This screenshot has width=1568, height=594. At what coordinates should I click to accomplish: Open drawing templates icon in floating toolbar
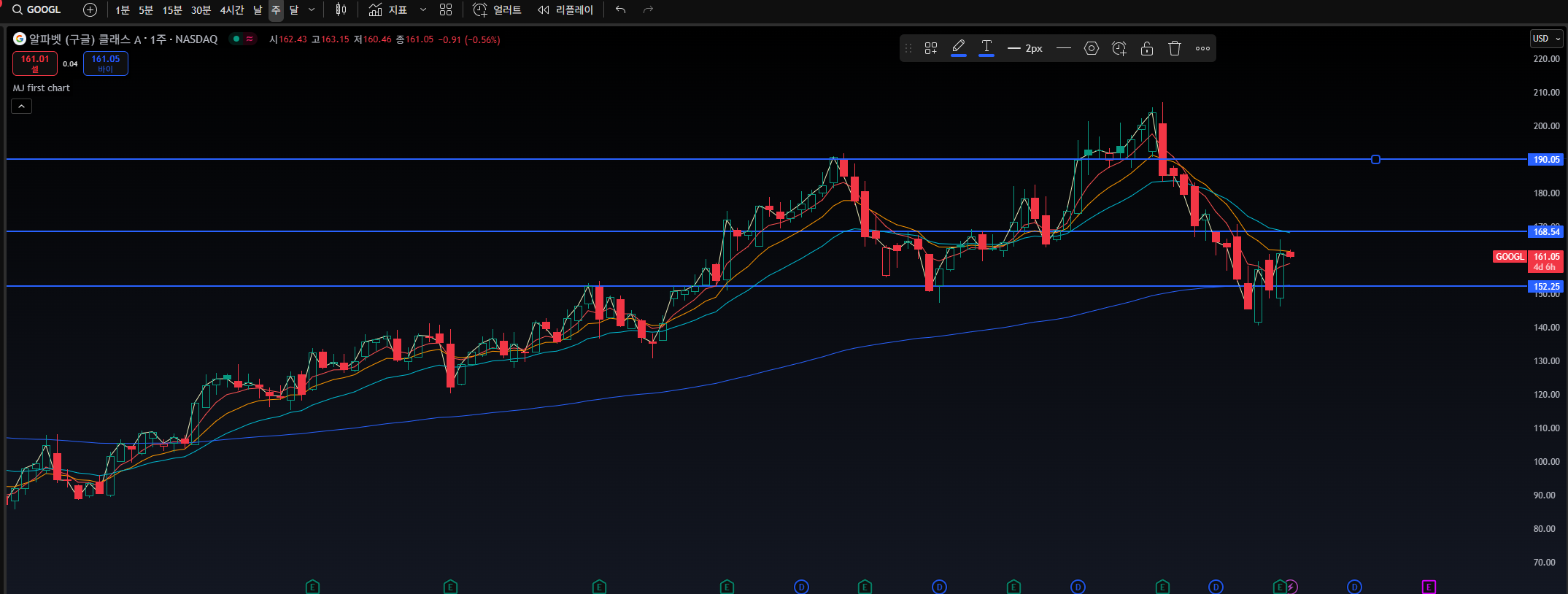(931, 48)
